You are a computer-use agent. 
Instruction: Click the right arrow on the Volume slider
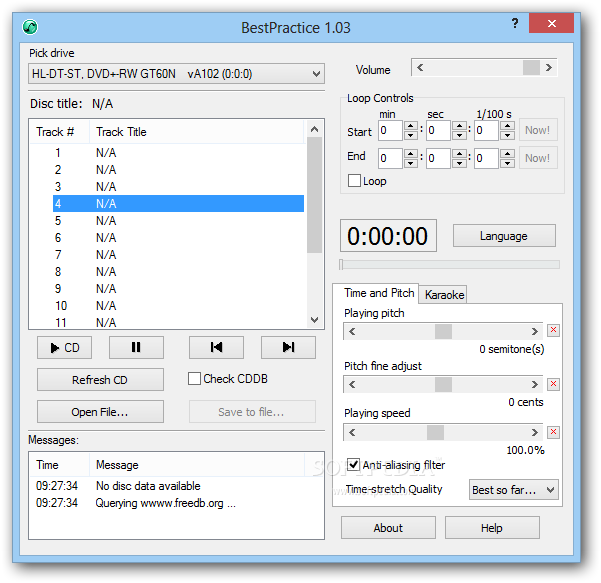click(549, 67)
